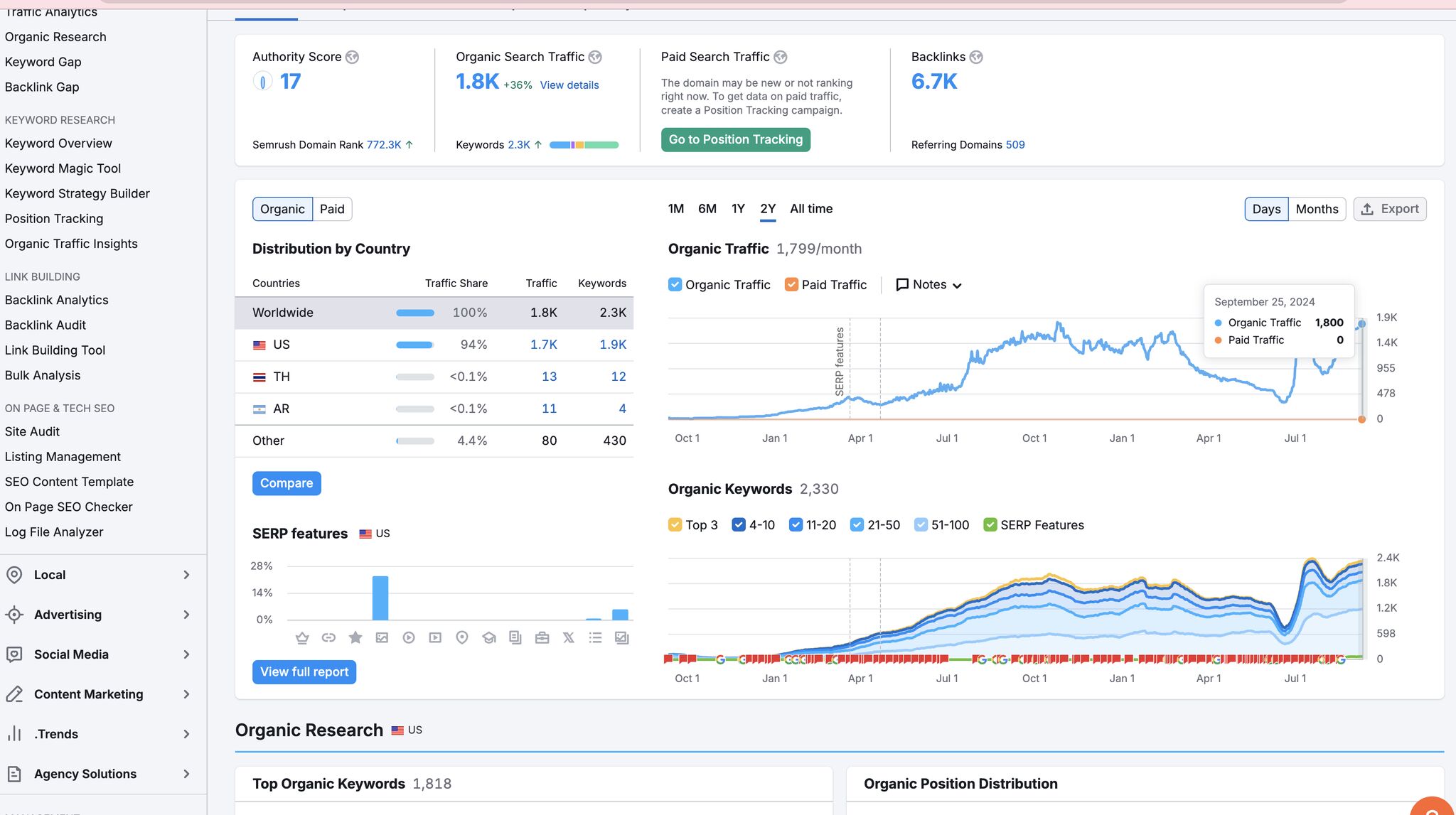The image size is (1456, 815).
Task: Toggle the 11-20 positions checkbox
Action: click(x=796, y=524)
